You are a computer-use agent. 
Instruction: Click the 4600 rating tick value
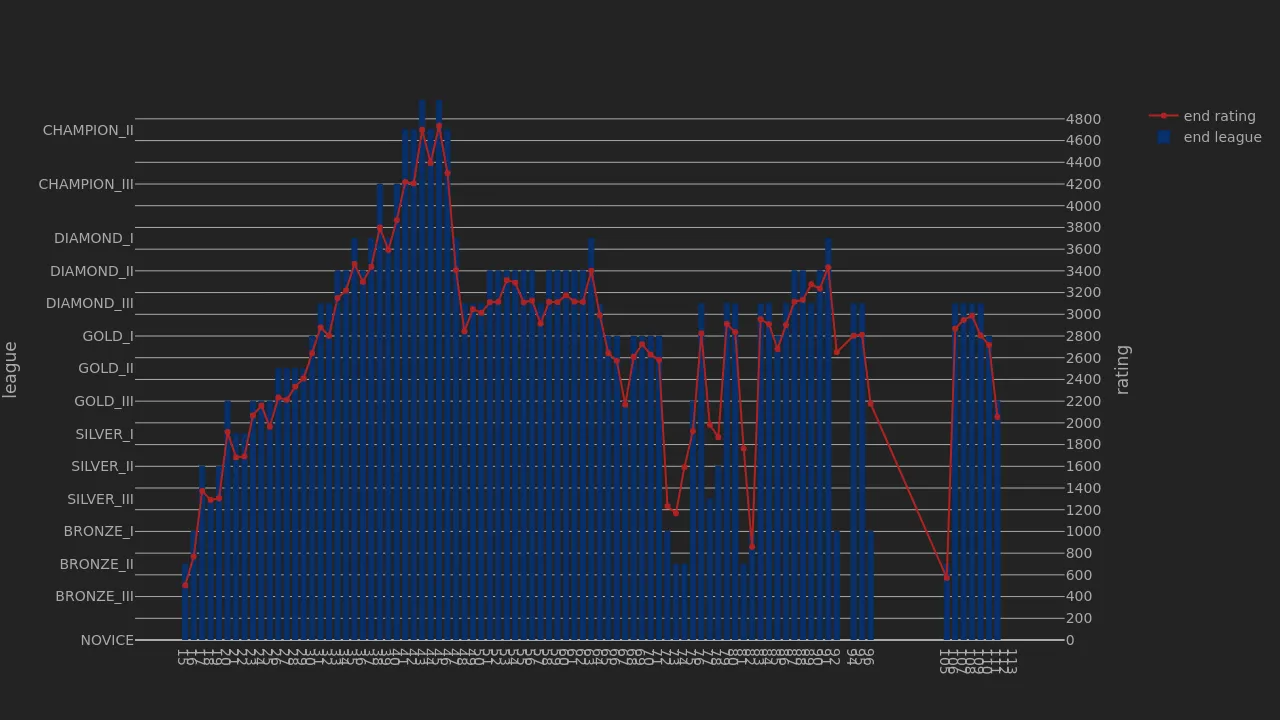(x=1084, y=141)
